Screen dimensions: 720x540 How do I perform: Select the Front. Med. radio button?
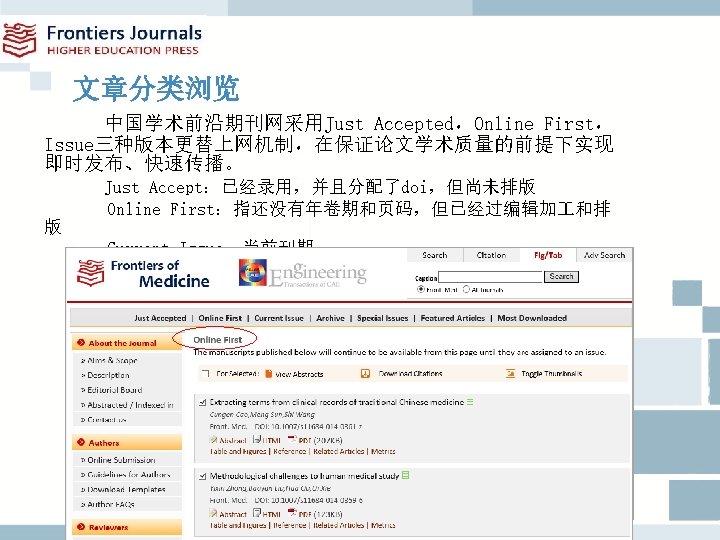pyautogui.click(x=420, y=289)
